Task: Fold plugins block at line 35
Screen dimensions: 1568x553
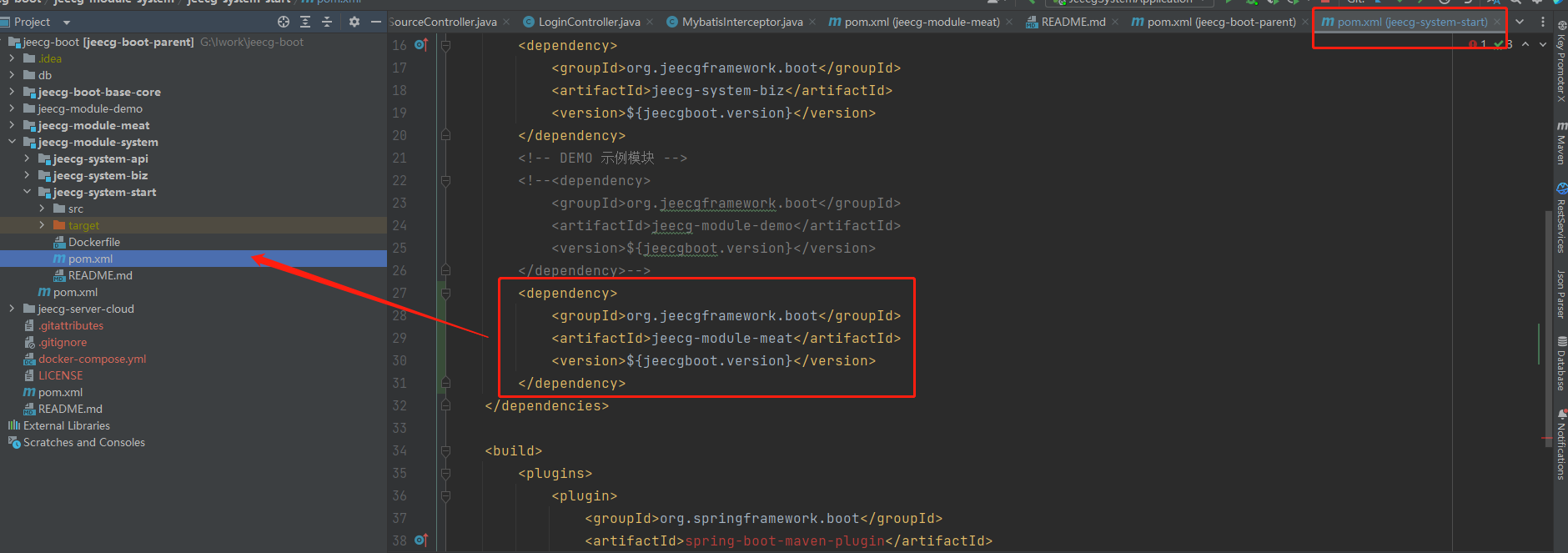Action: [x=445, y=474]
